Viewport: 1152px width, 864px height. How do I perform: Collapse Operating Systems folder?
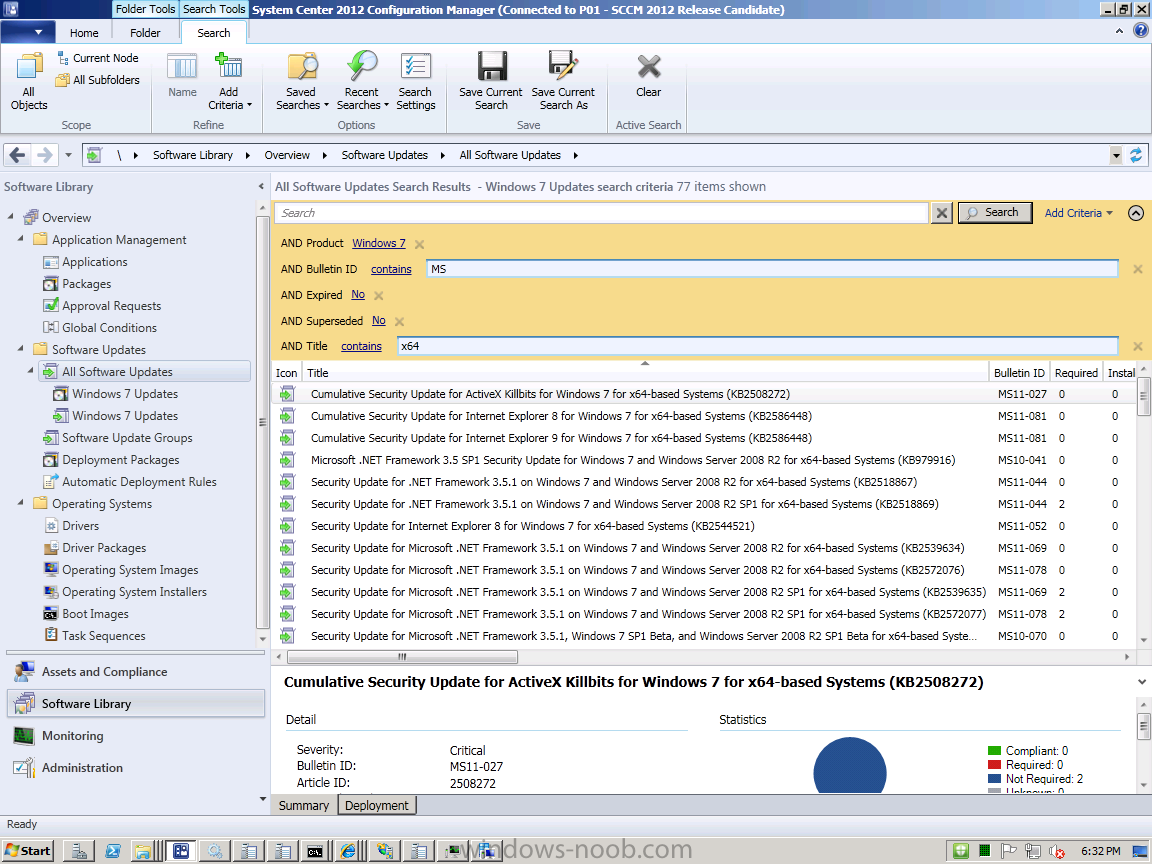pyautogui.click(x=21, y=503)
